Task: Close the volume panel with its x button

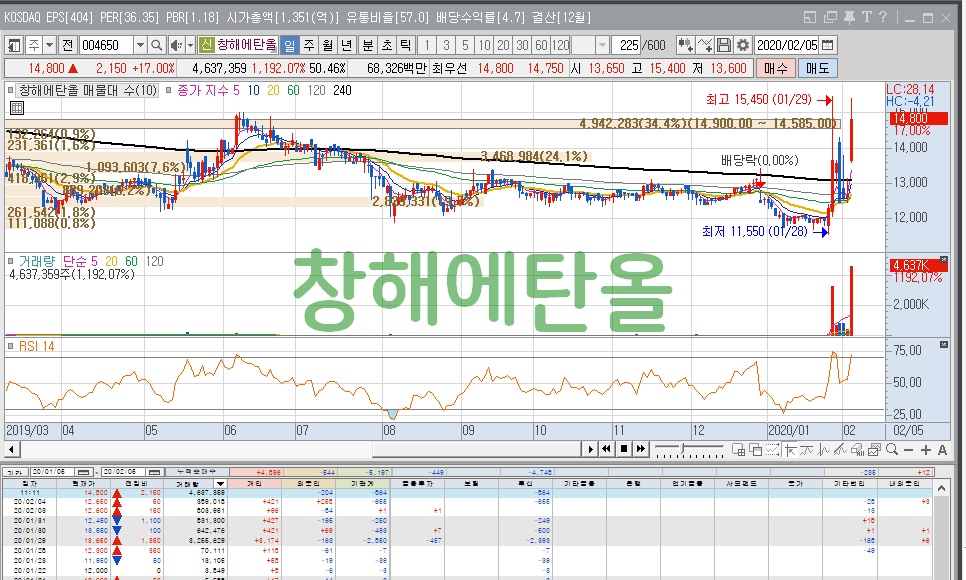Action: 944,259
